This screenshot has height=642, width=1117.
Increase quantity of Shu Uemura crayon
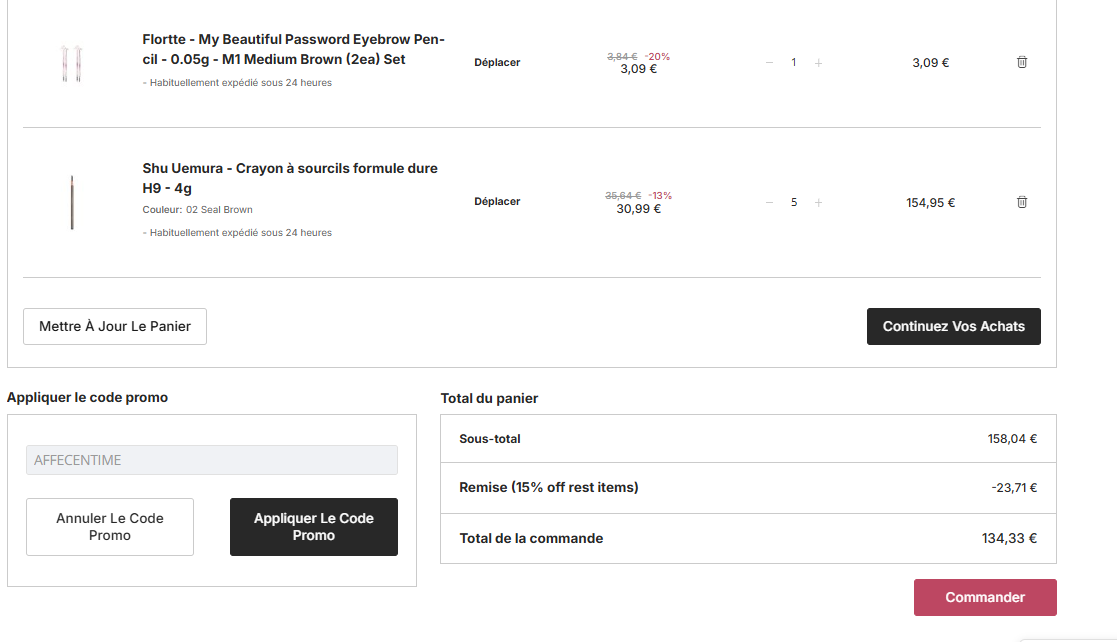pos(819,202)
